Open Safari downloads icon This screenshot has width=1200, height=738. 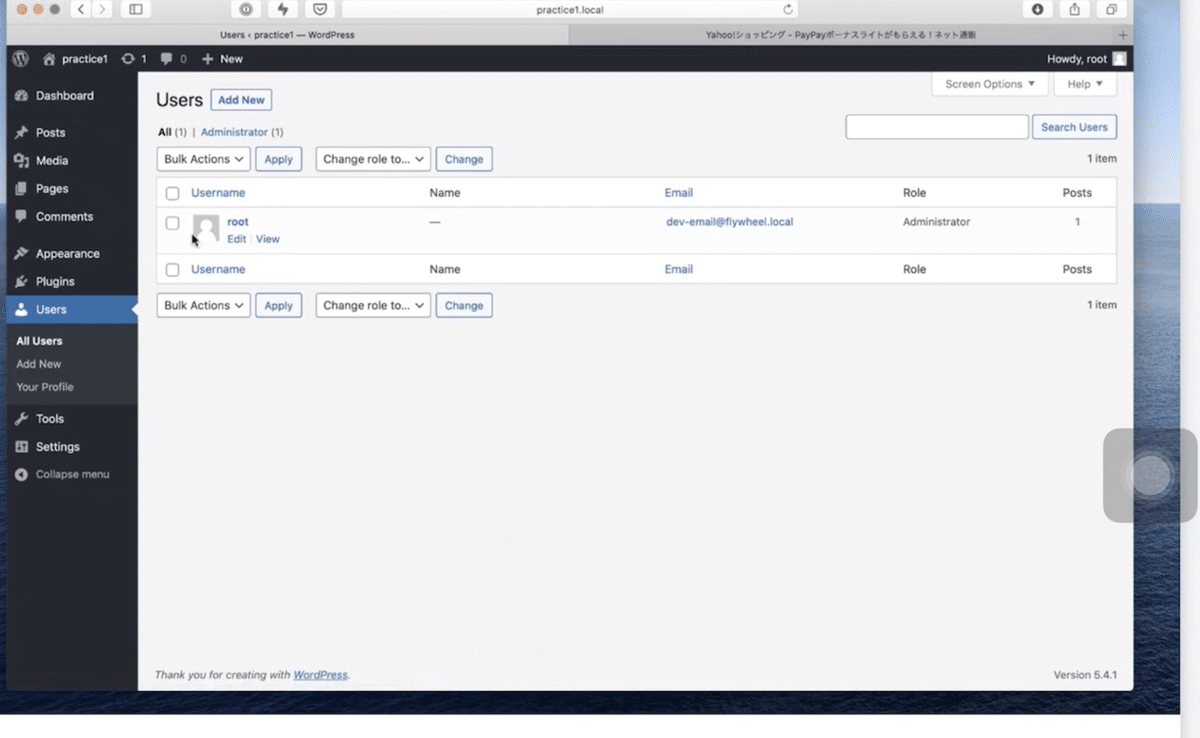click(x=1037, y=9)
